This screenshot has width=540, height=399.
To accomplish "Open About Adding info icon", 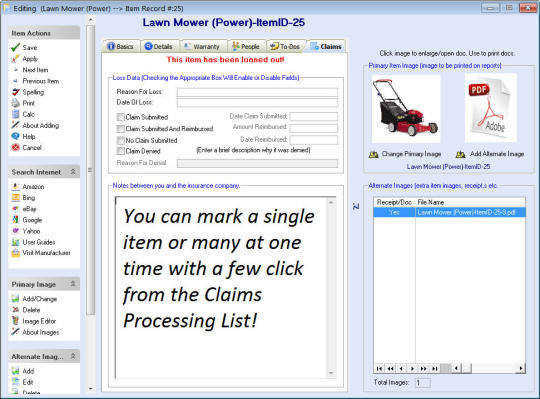I will (15, 125).
